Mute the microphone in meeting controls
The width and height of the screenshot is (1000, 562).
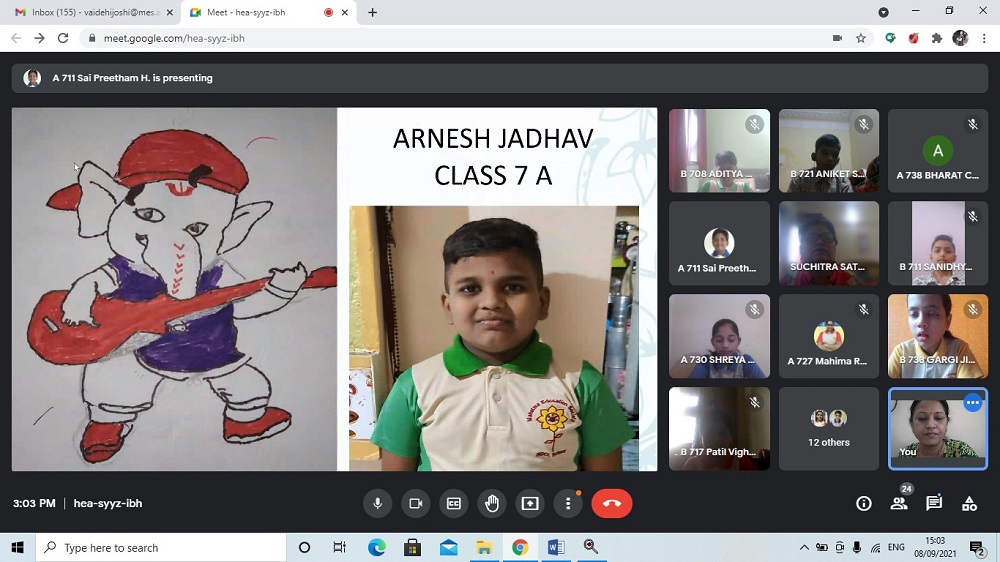click(x=378, y=504)
